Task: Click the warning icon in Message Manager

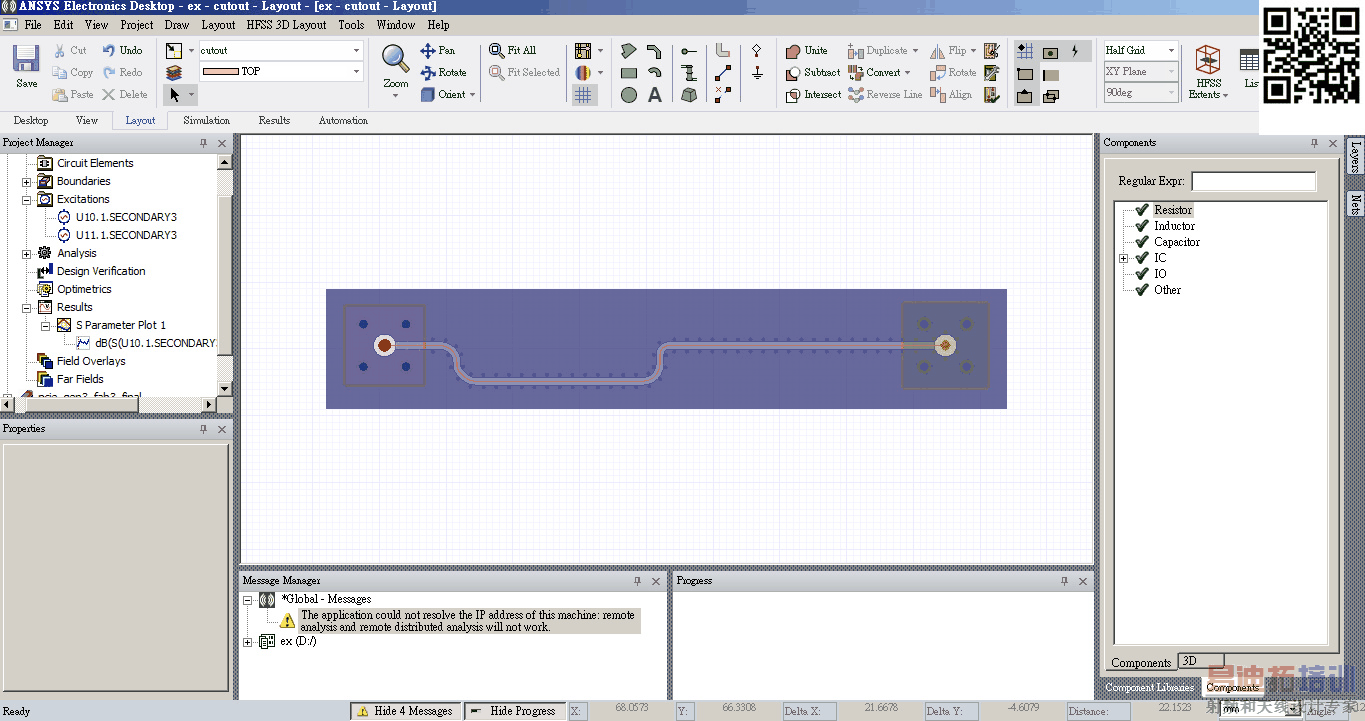Action: point(288,620)
